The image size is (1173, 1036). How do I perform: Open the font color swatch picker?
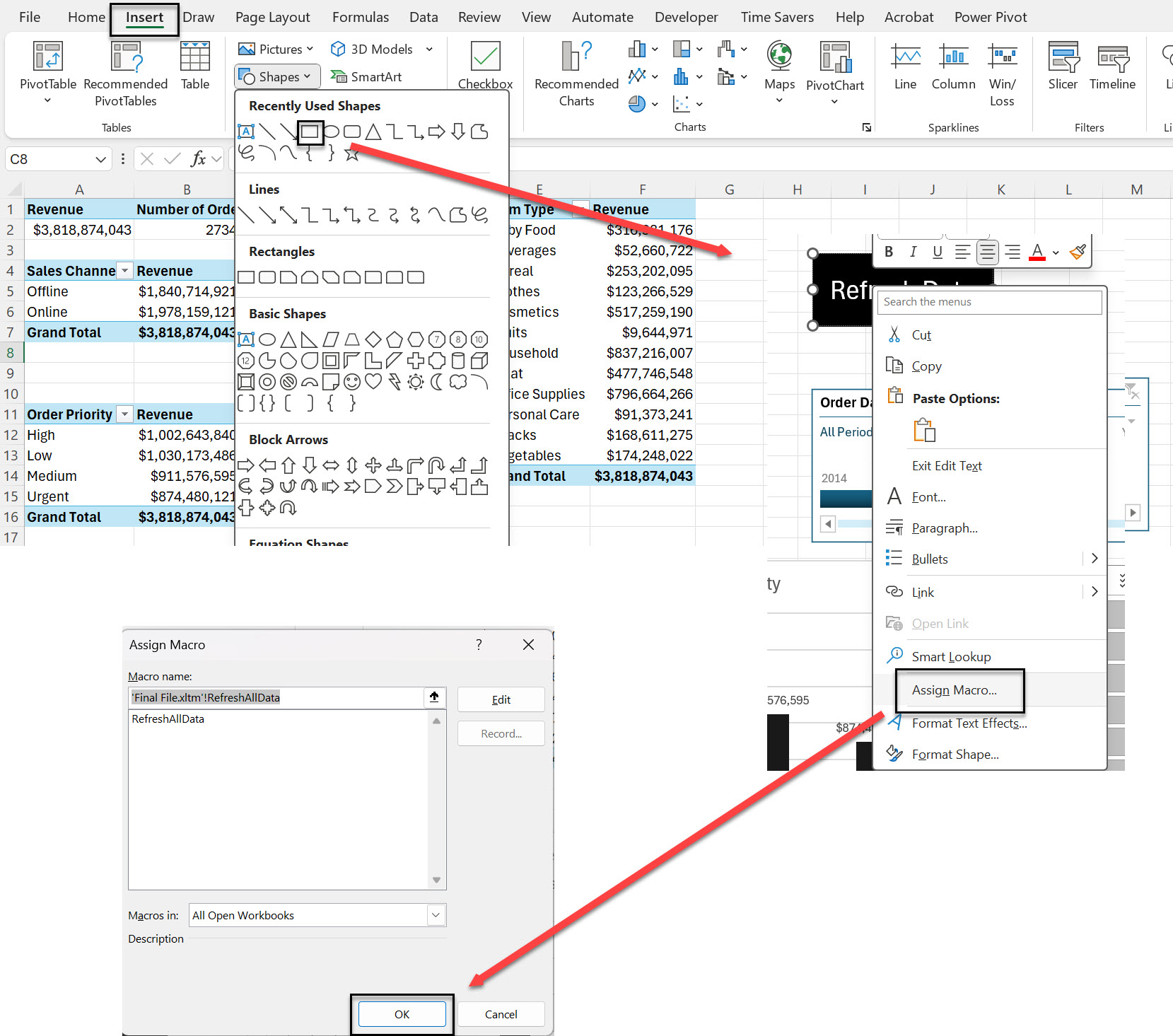click(x=1054, y=252)
